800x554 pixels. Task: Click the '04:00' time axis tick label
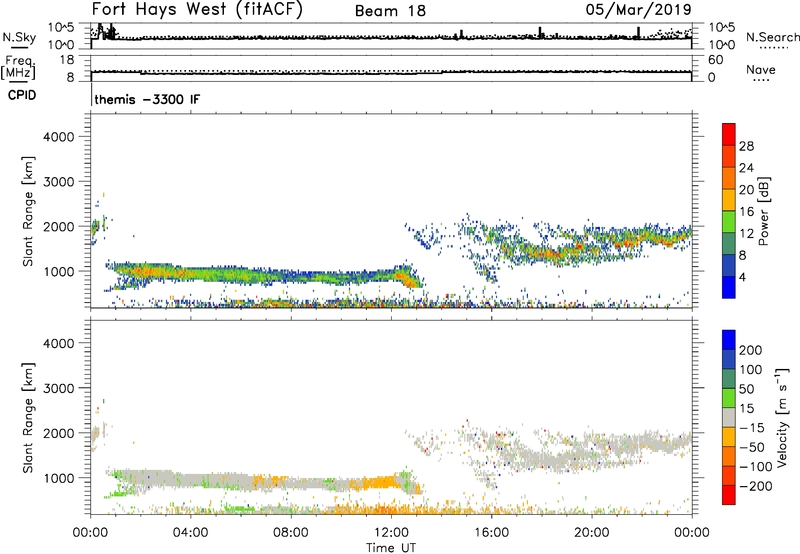point(191,533)
